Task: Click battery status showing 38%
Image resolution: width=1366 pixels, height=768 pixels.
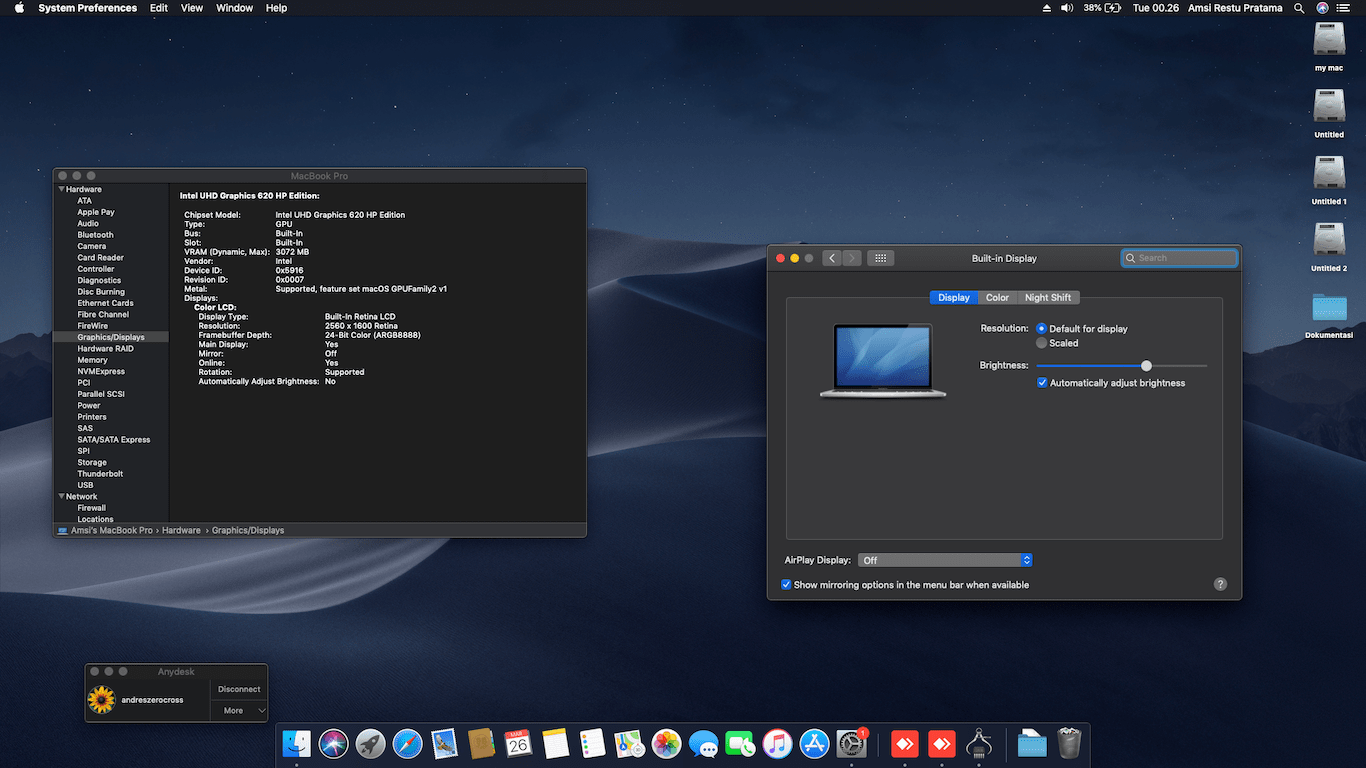Action: pyautogui.click(x=1101, y=8)
